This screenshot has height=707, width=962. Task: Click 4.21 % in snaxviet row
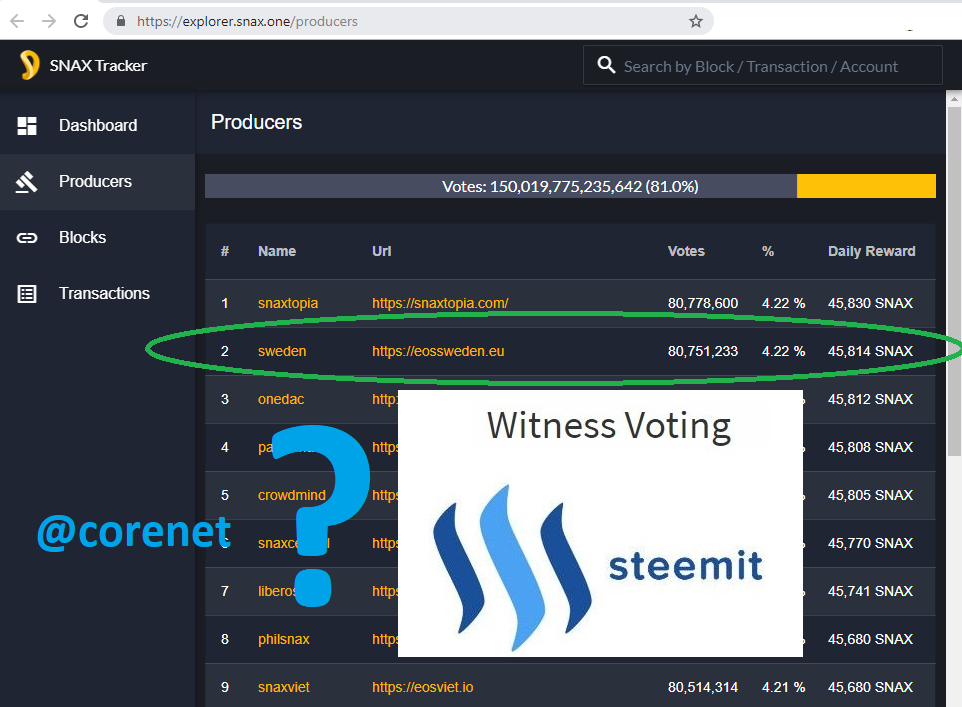783,687
